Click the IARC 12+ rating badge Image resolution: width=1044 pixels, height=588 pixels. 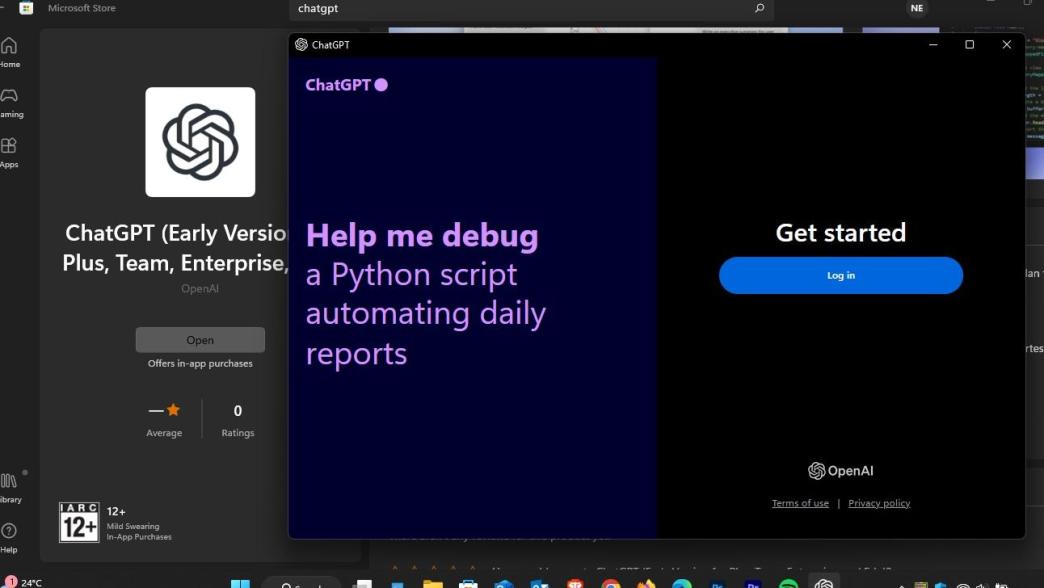(x=79, y=522)
